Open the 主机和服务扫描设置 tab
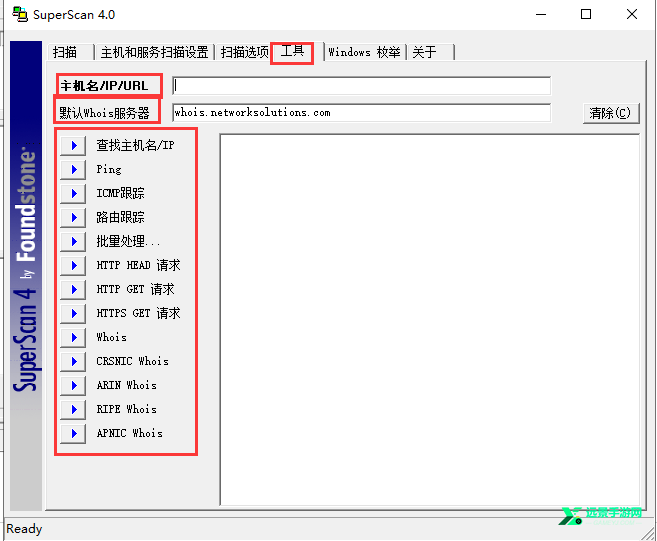The image size is (657, 541). click(x=155, y=52)
